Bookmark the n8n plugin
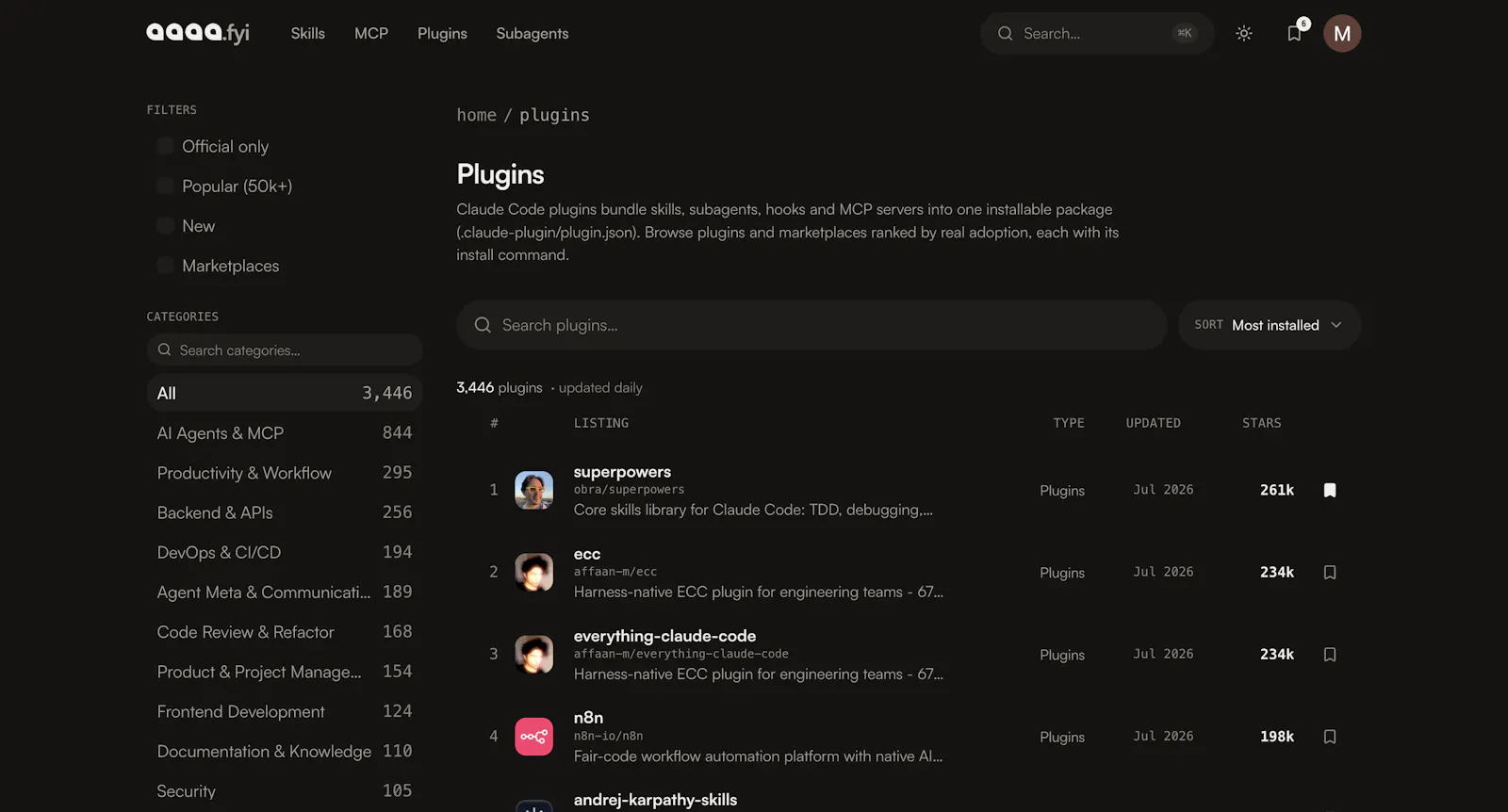This screenshot has width=1508, height=812. tap(1330, 737)
